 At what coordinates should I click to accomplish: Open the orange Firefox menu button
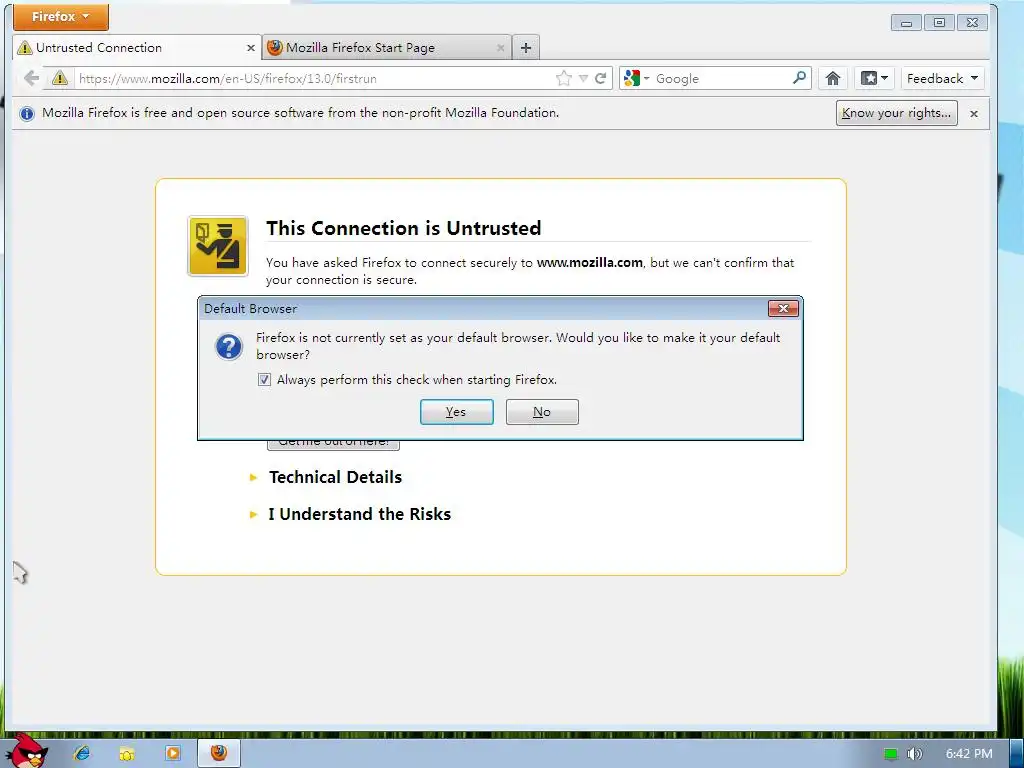pyautogui.click(x=61, y=16)
